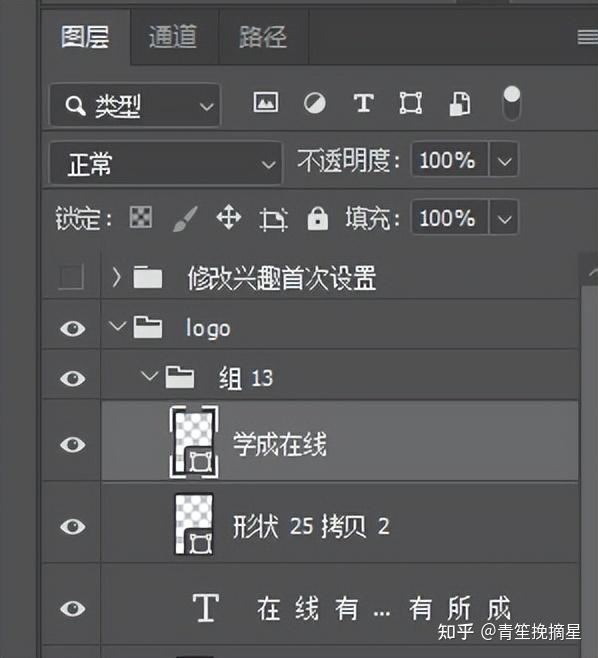Image resolution: width=598 pixels, height=658 pixels.
Task: Hide the logo group via eye icon
Action: pyautogui.click(x=73, y=328)
